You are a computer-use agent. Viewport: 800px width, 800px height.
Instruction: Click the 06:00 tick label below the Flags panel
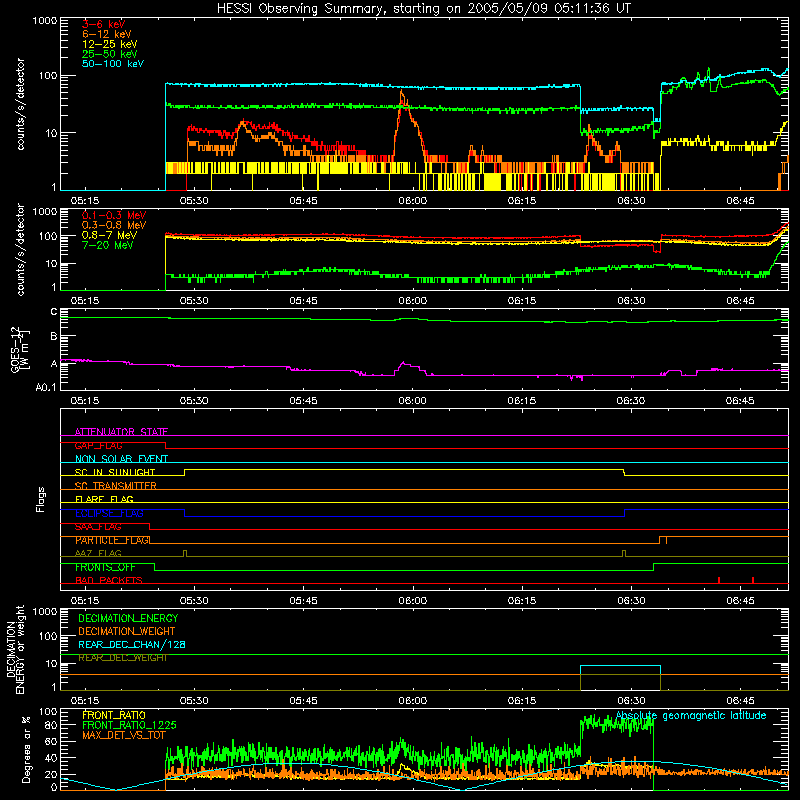tap(413, 601)
